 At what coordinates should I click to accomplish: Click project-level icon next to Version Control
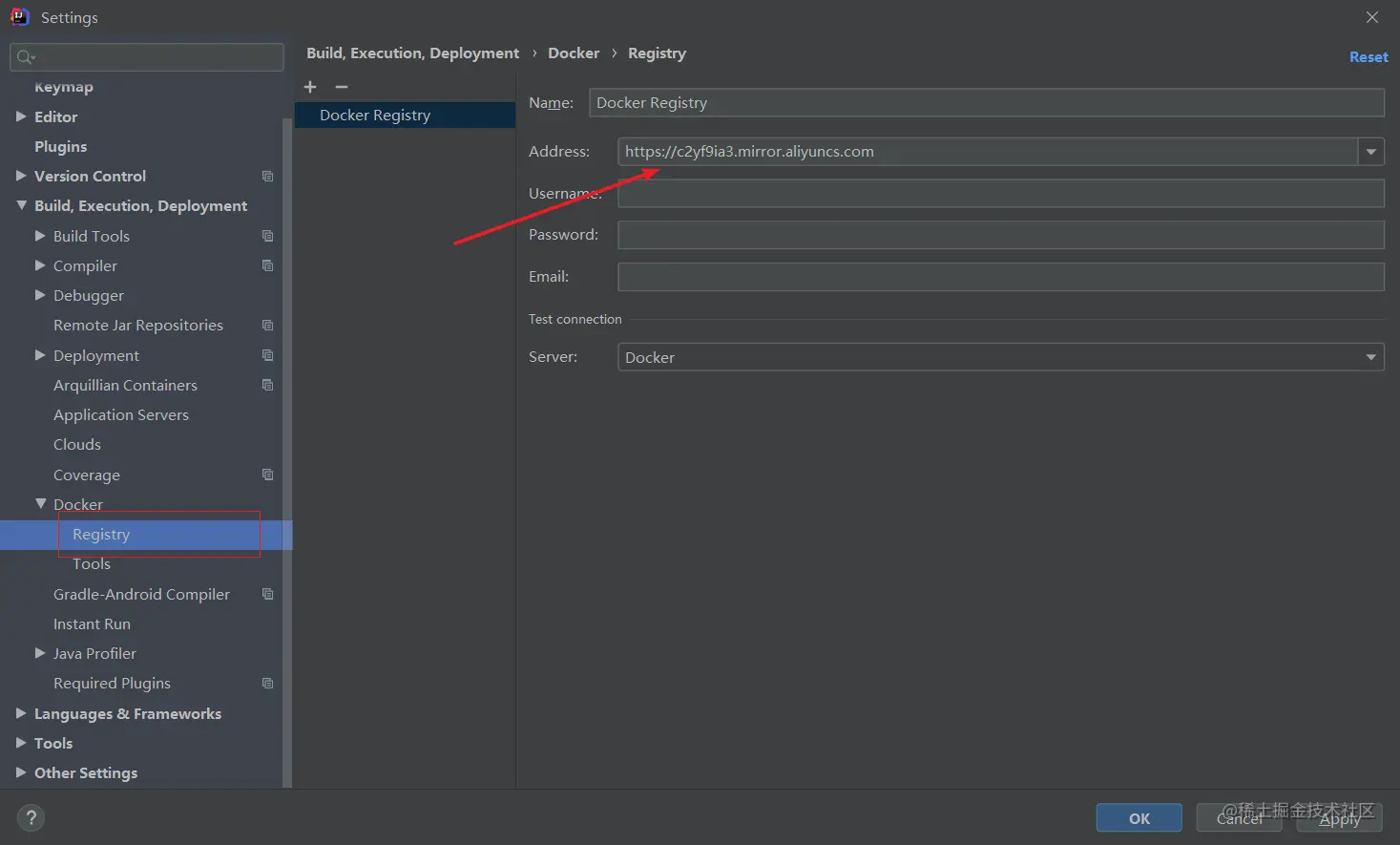[x=267, y=177]
